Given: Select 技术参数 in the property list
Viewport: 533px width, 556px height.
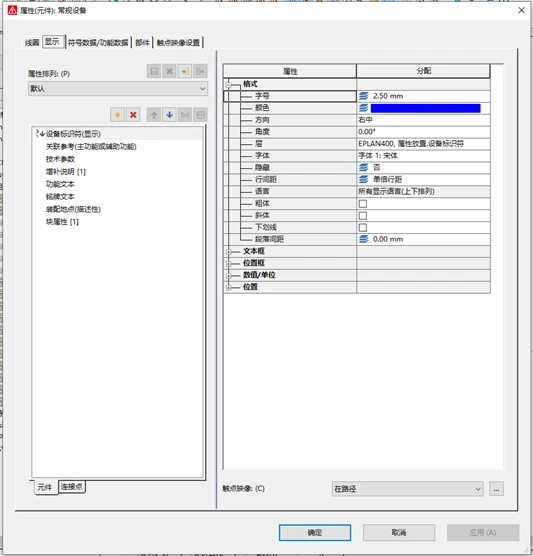Looking at the screenshot, I should coord(60,159).
